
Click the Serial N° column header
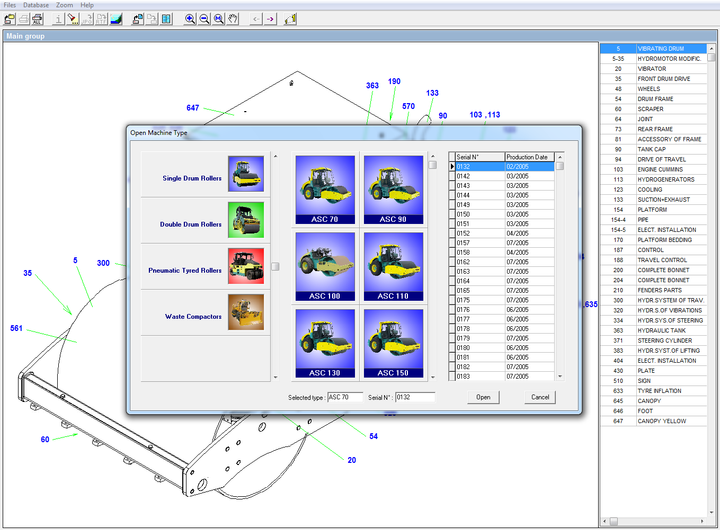point(480,157)
